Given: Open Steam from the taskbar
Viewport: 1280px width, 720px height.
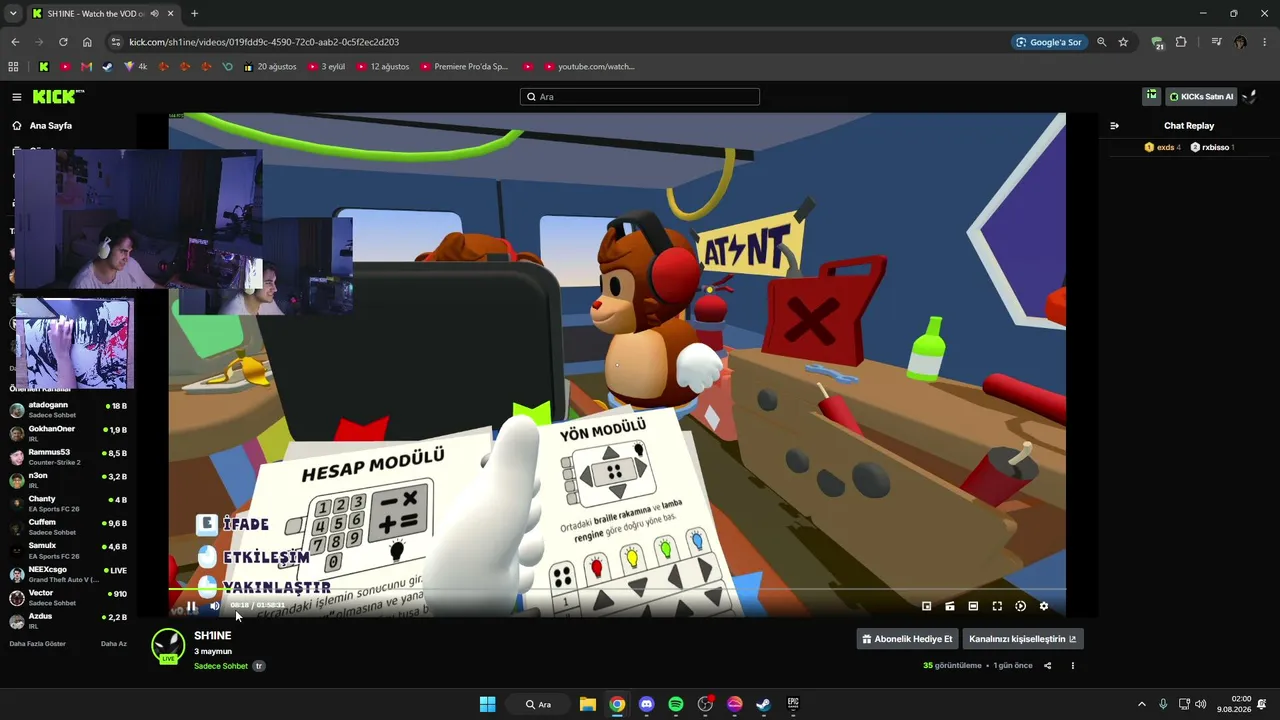Looking at the screenshot, I should tap(764, 704).
